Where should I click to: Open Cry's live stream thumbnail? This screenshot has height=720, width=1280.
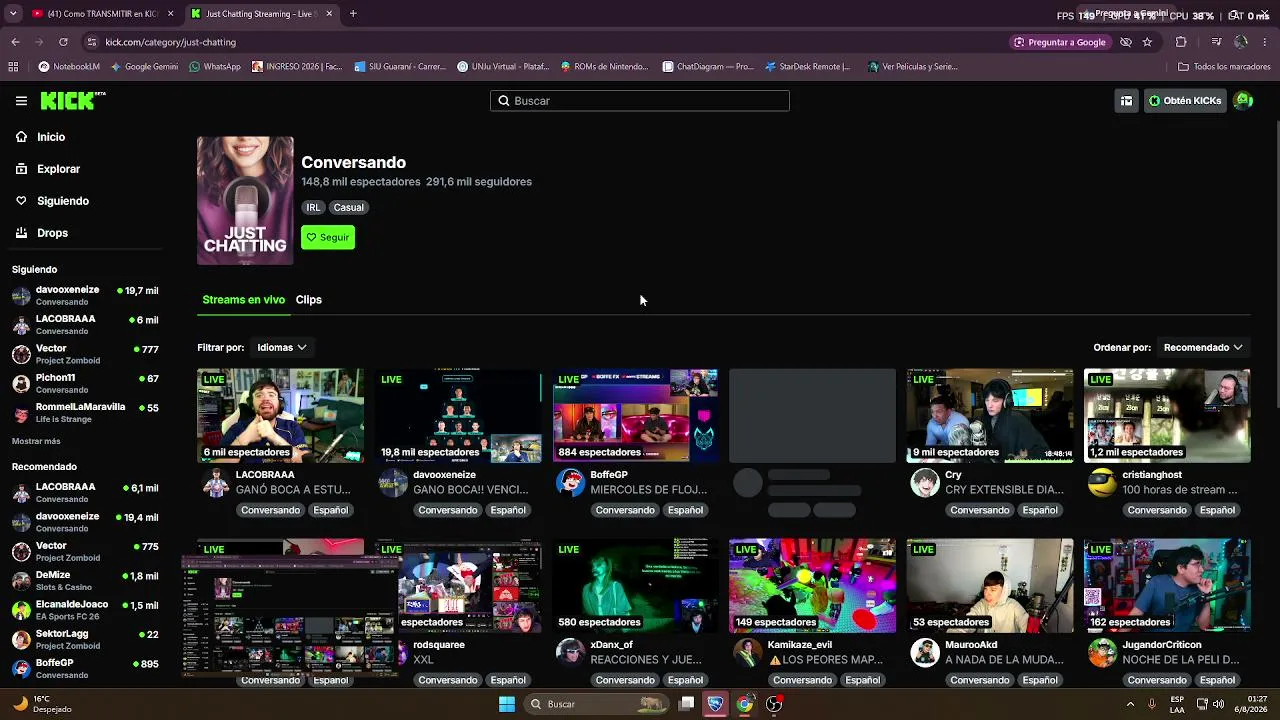point(990,416)
